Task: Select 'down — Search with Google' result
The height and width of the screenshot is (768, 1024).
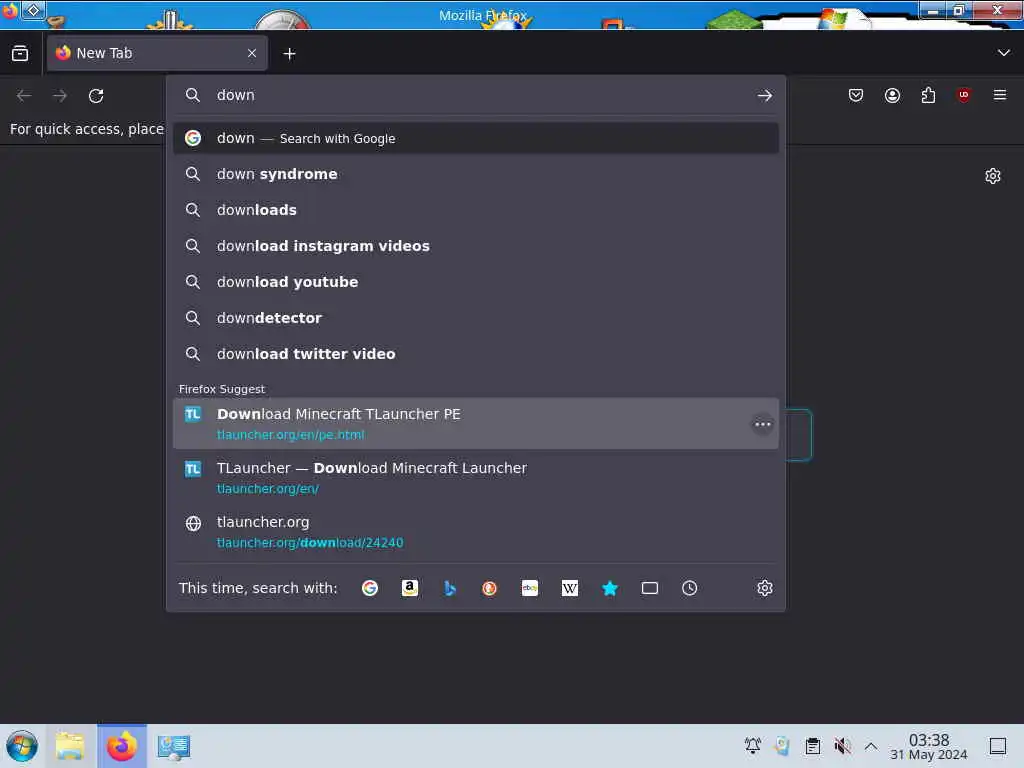Action: (x=475, y=138)
